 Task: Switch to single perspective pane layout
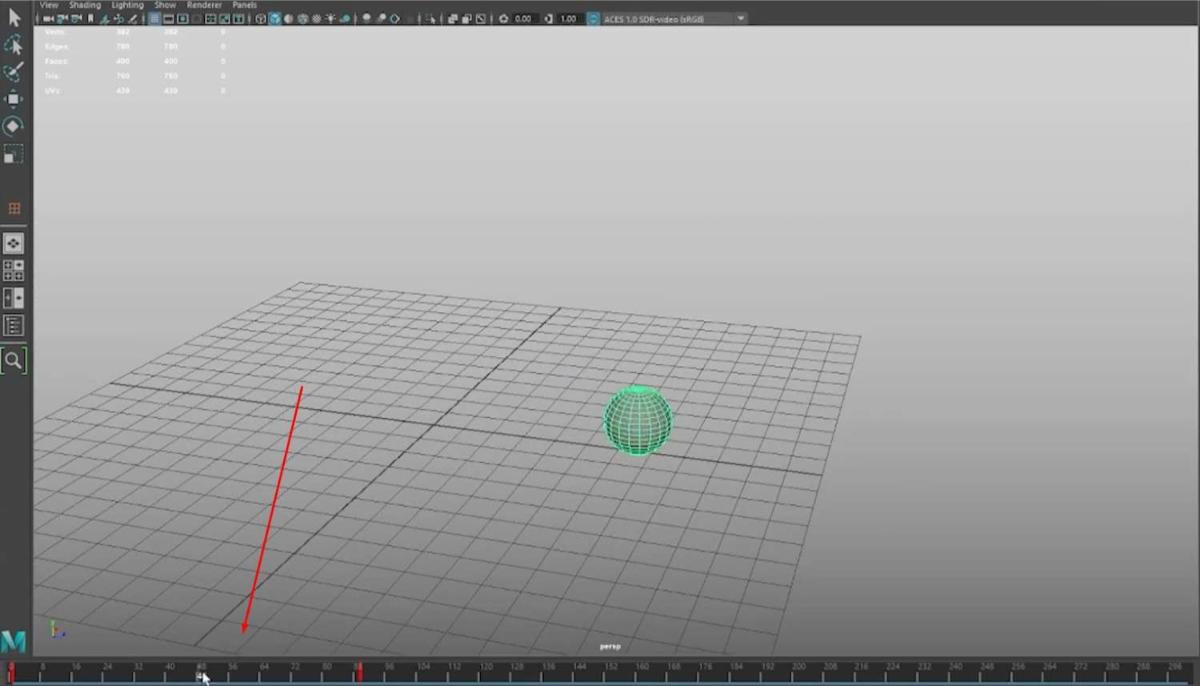tap(14, 244)
